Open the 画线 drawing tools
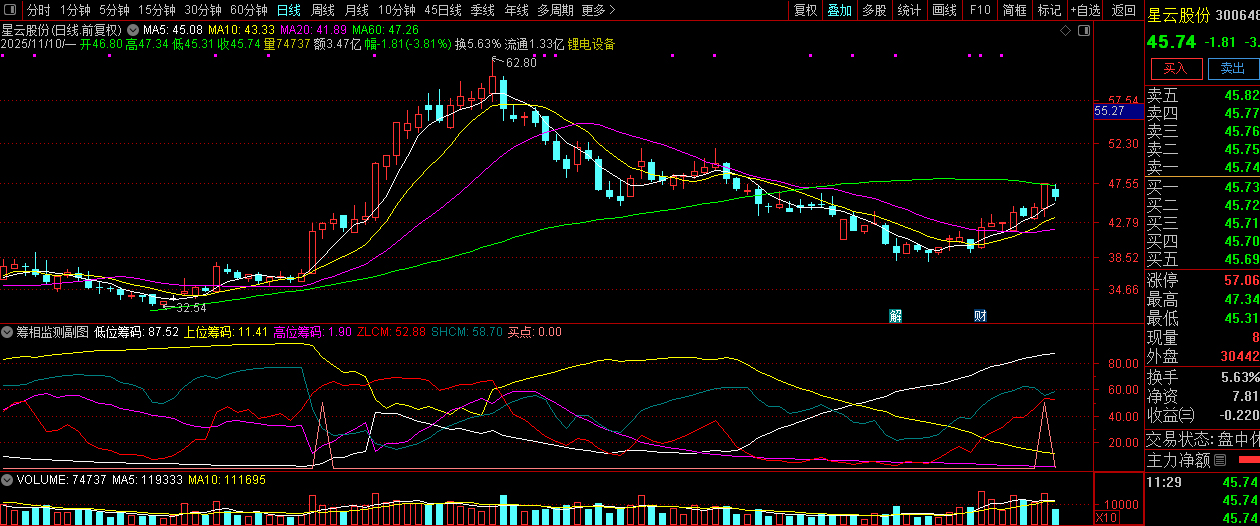Image resolution: width=1260 pixels, height=526 pixels. pyautogui.click(x=944, y=10)
